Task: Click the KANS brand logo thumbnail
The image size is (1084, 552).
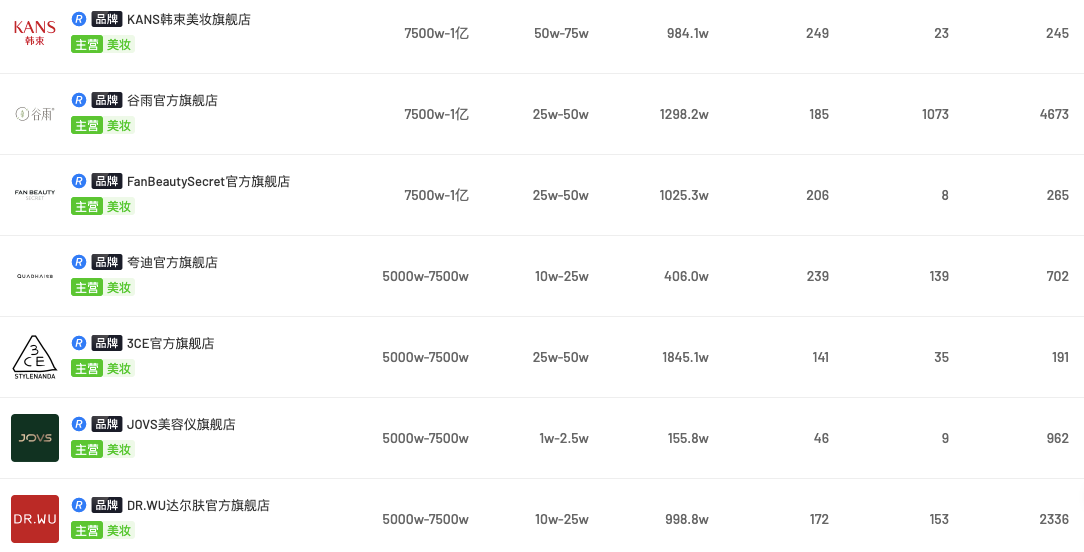Action: [35, 32]
